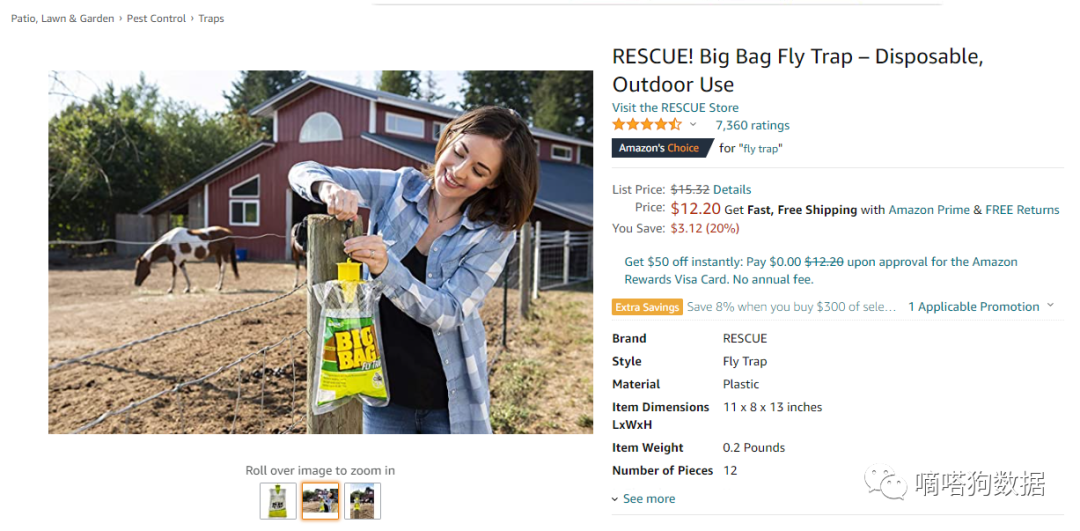1080x531 pixels.
Task: Open the star rating breakdown chevron
Action: pos(693,125)
